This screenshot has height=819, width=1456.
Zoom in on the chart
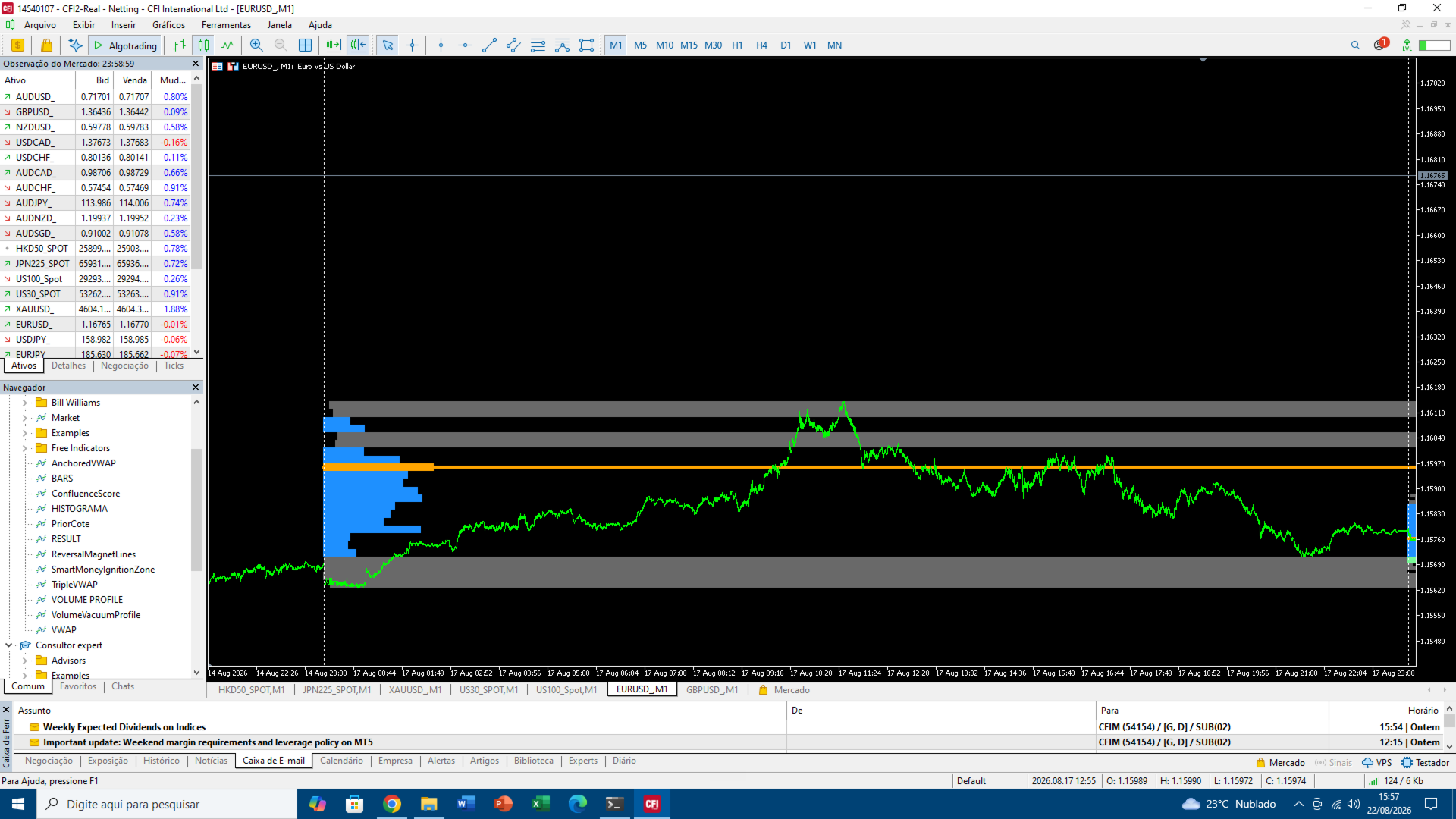256,45
